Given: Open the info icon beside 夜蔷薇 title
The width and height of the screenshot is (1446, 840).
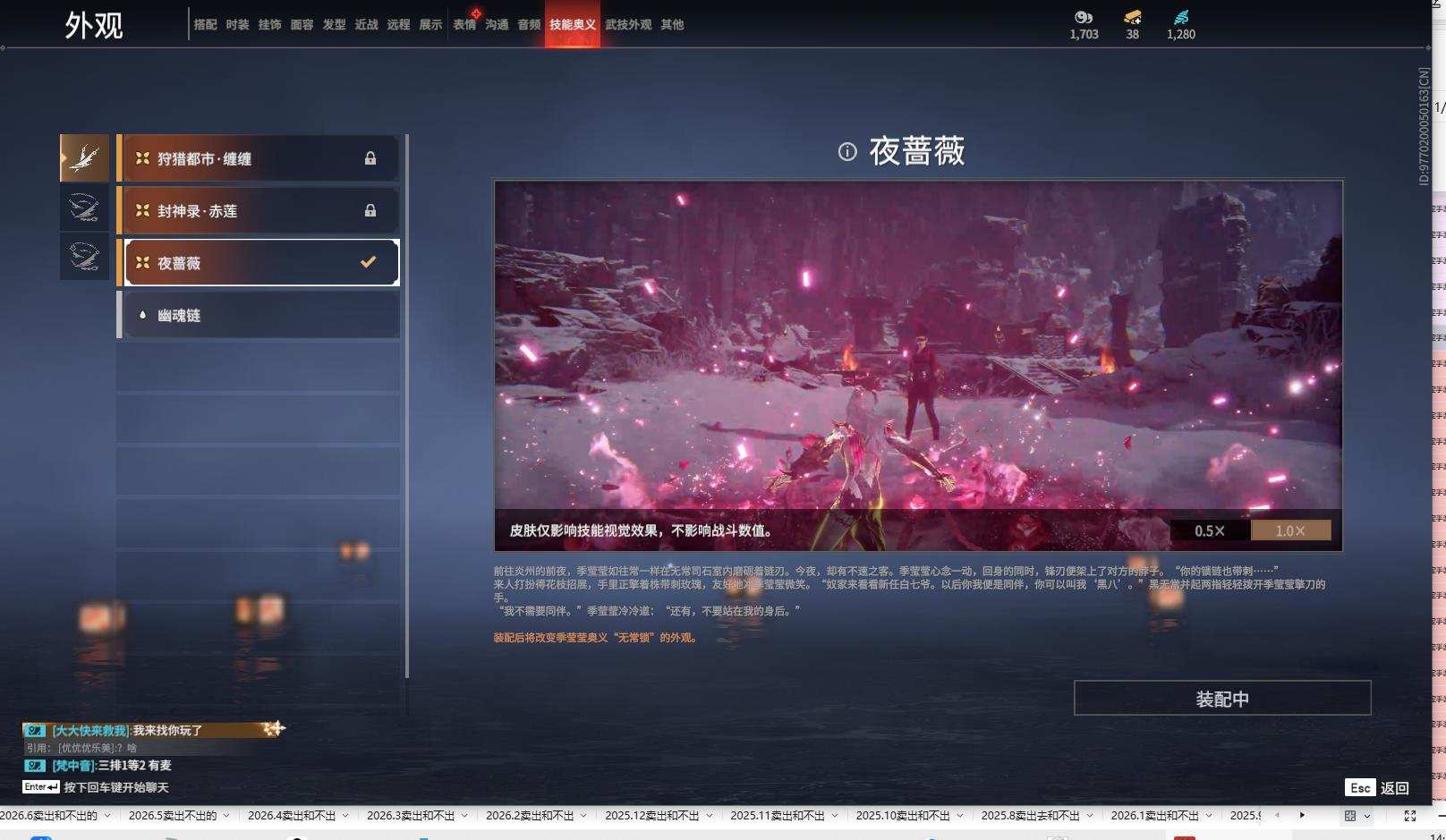Looking at the screenshot, I should click(847, 151).
